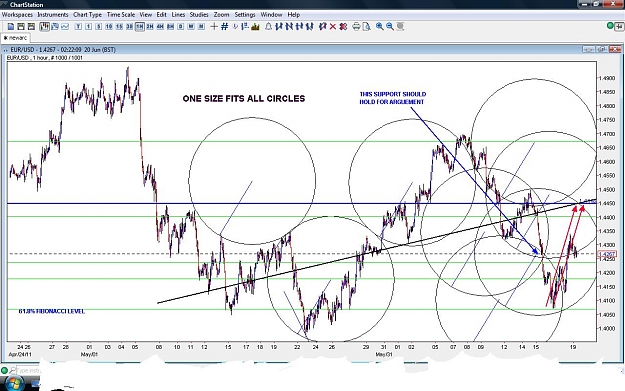Set the time scale to 2H

pyautogui.click(x=149, y=27)
